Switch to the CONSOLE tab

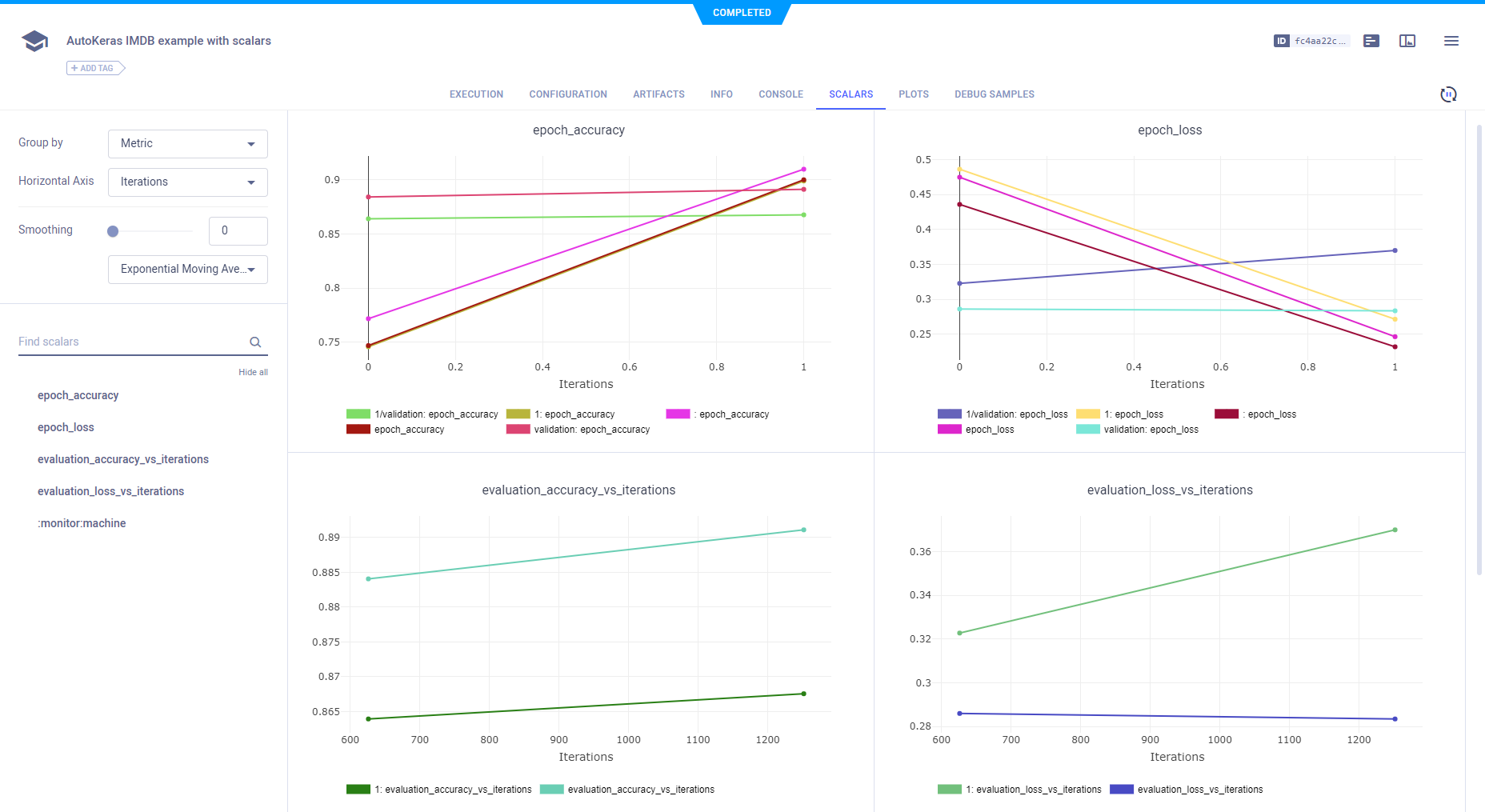780,94
